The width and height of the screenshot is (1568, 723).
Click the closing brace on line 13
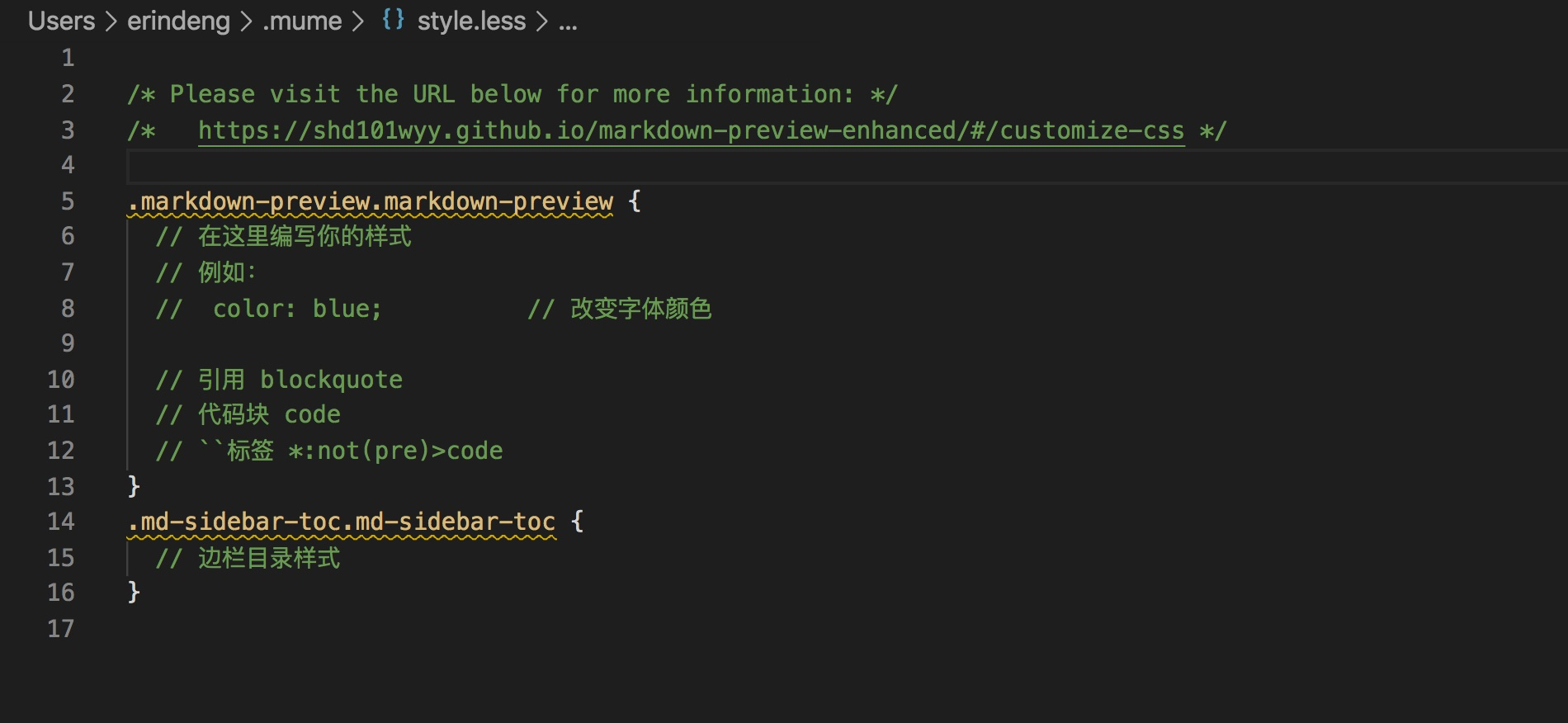pyautogui.click(x=134, y=486)
